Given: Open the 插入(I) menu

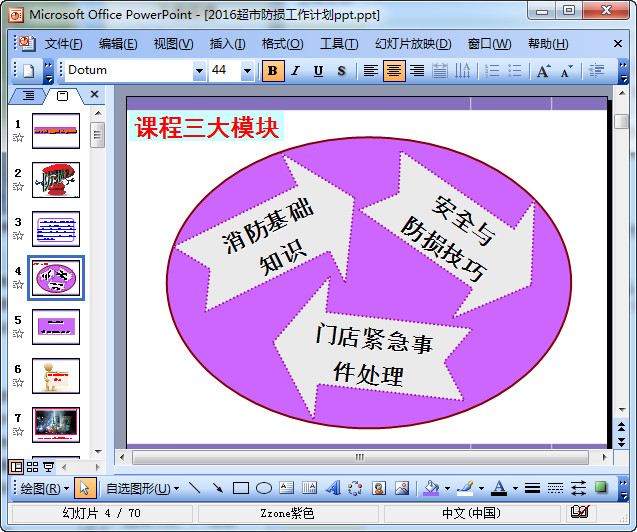Looking at the screenshot, I should [x=227, y=43].
